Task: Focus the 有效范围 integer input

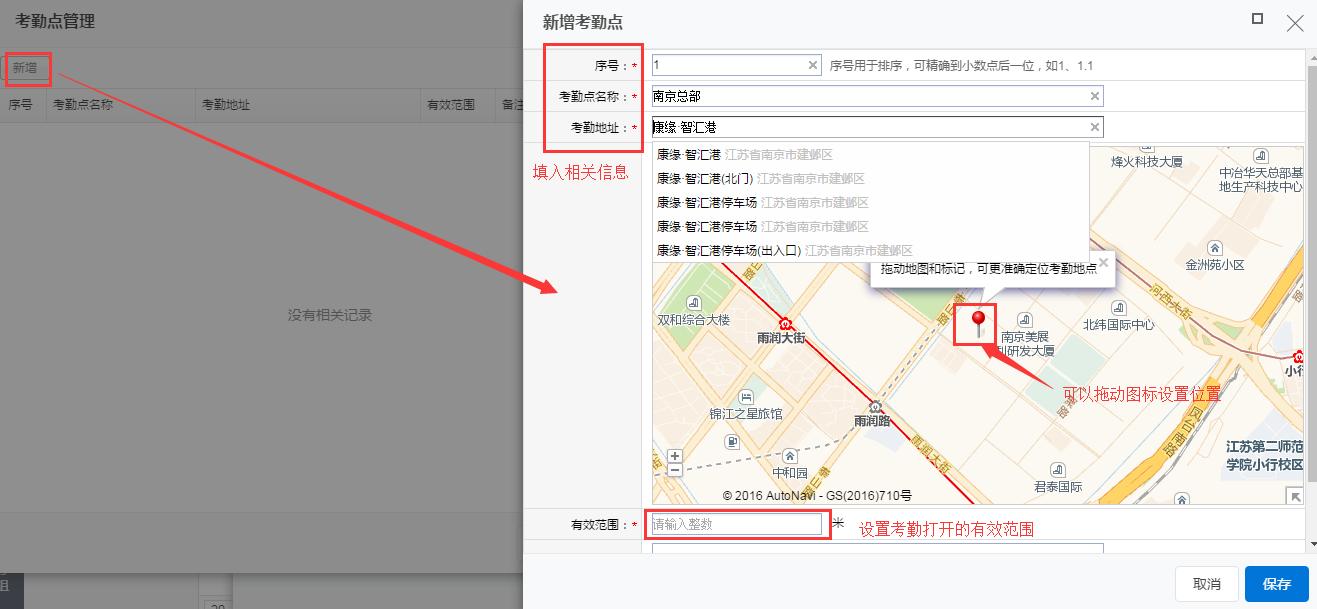Action: tap(736, 524)
